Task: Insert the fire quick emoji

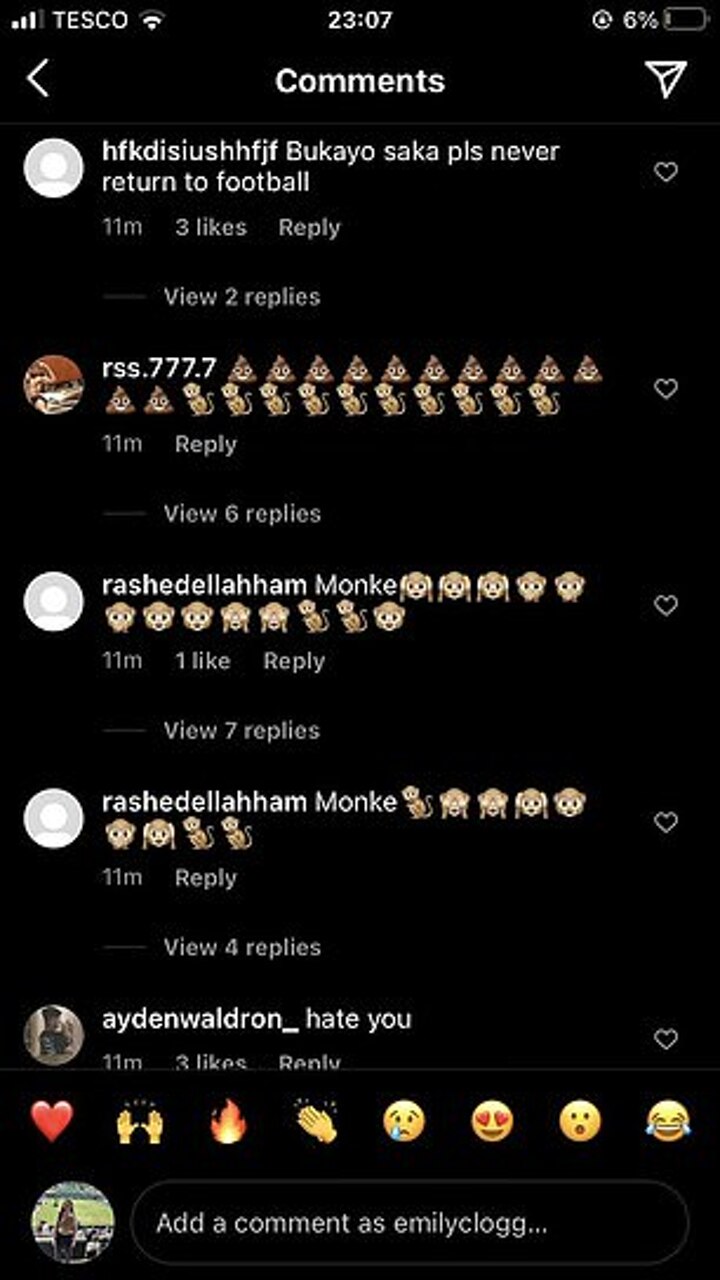Action: pyautogui.click(x=228, y=1122)
